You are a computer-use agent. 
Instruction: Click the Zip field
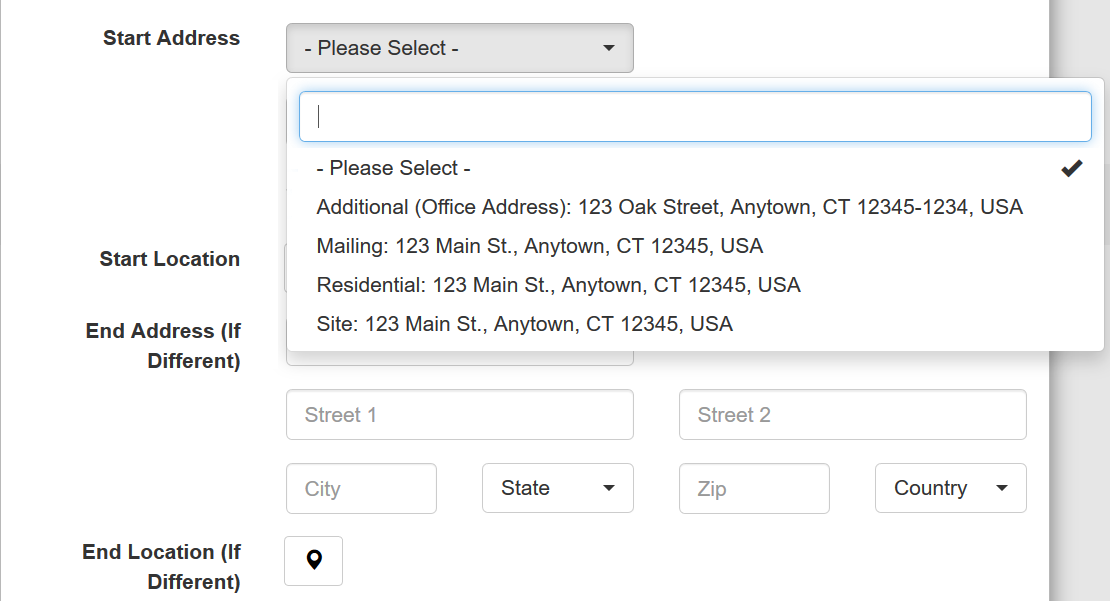tap(754, 488)
